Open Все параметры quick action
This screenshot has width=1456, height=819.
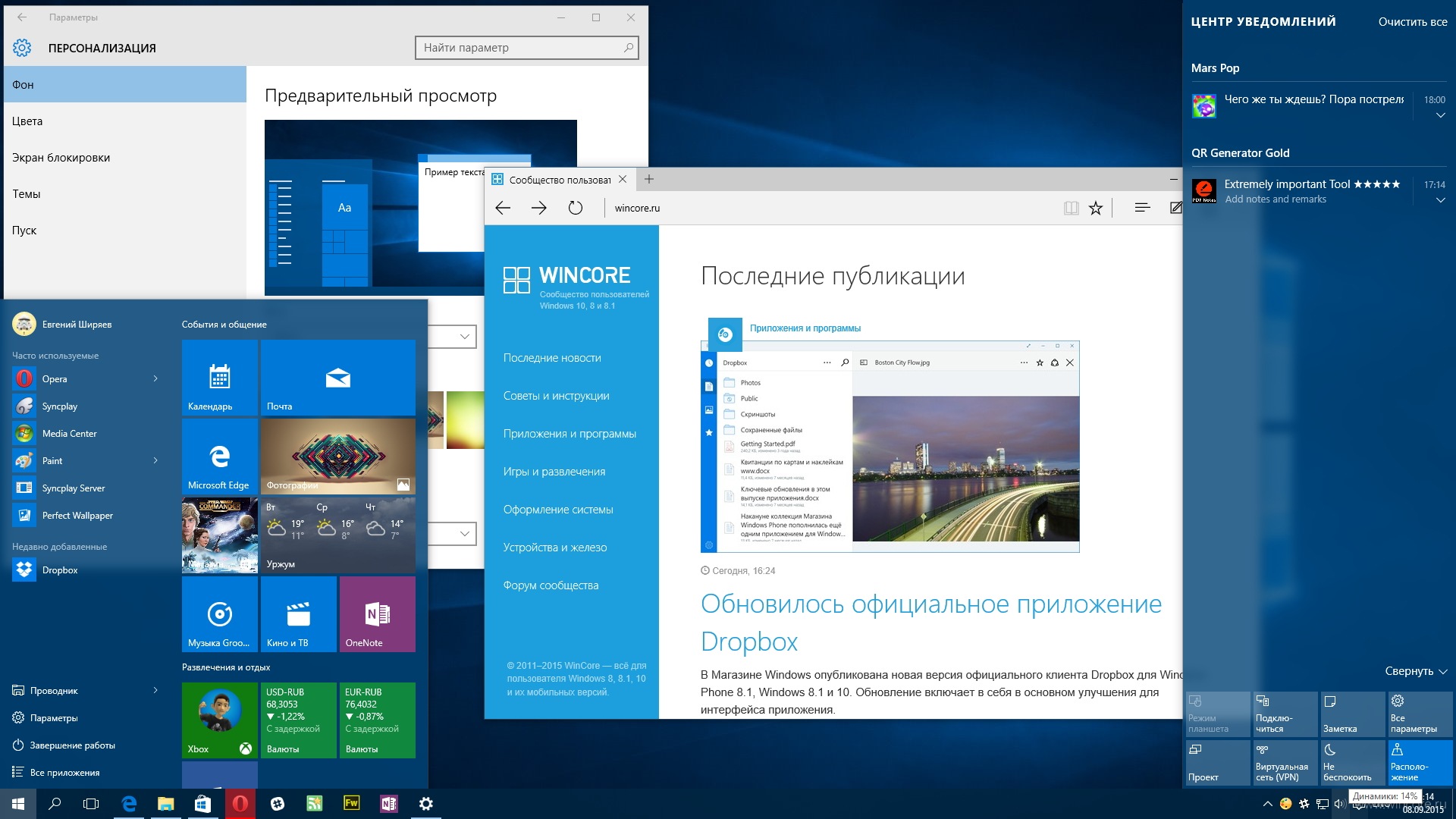pyautogui.click(x=1420, y=714)
